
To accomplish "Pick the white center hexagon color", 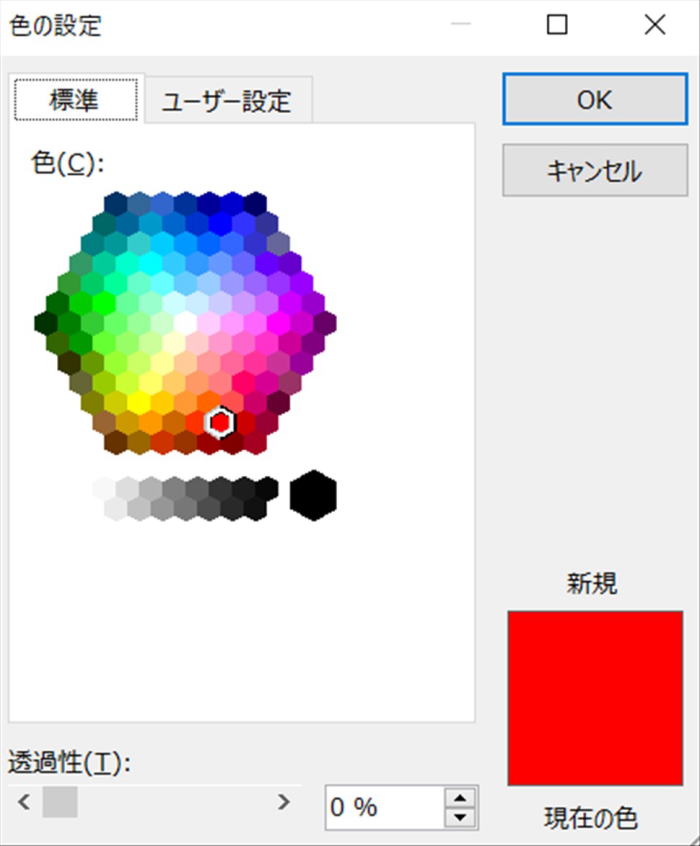I will click(x=185, y=323).
